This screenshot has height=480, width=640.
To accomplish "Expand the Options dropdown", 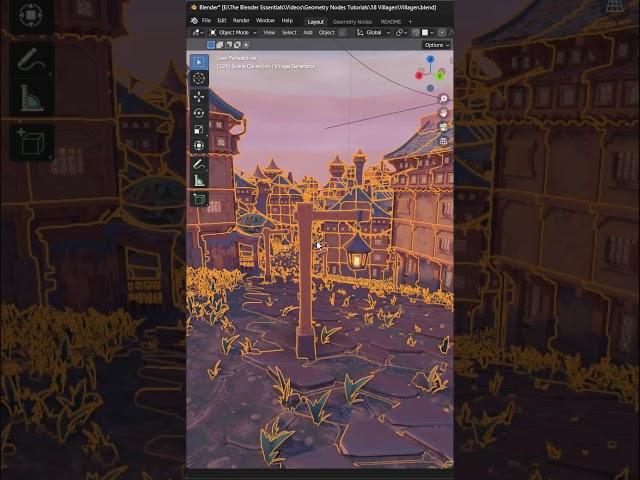I will (437, 45).
